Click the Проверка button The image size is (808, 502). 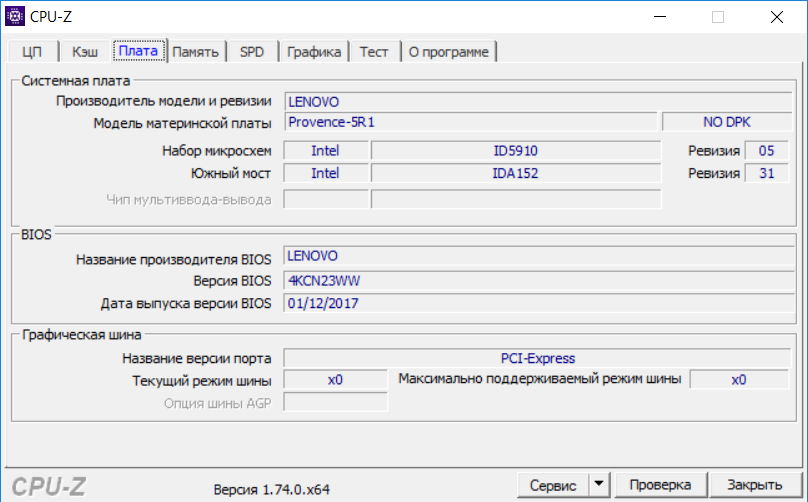tap(660, 485)
